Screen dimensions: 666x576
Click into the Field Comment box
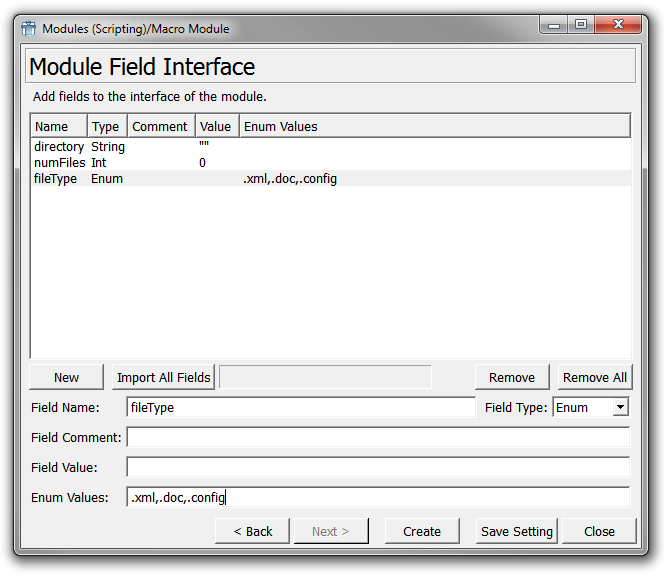[x=377, y=437]
